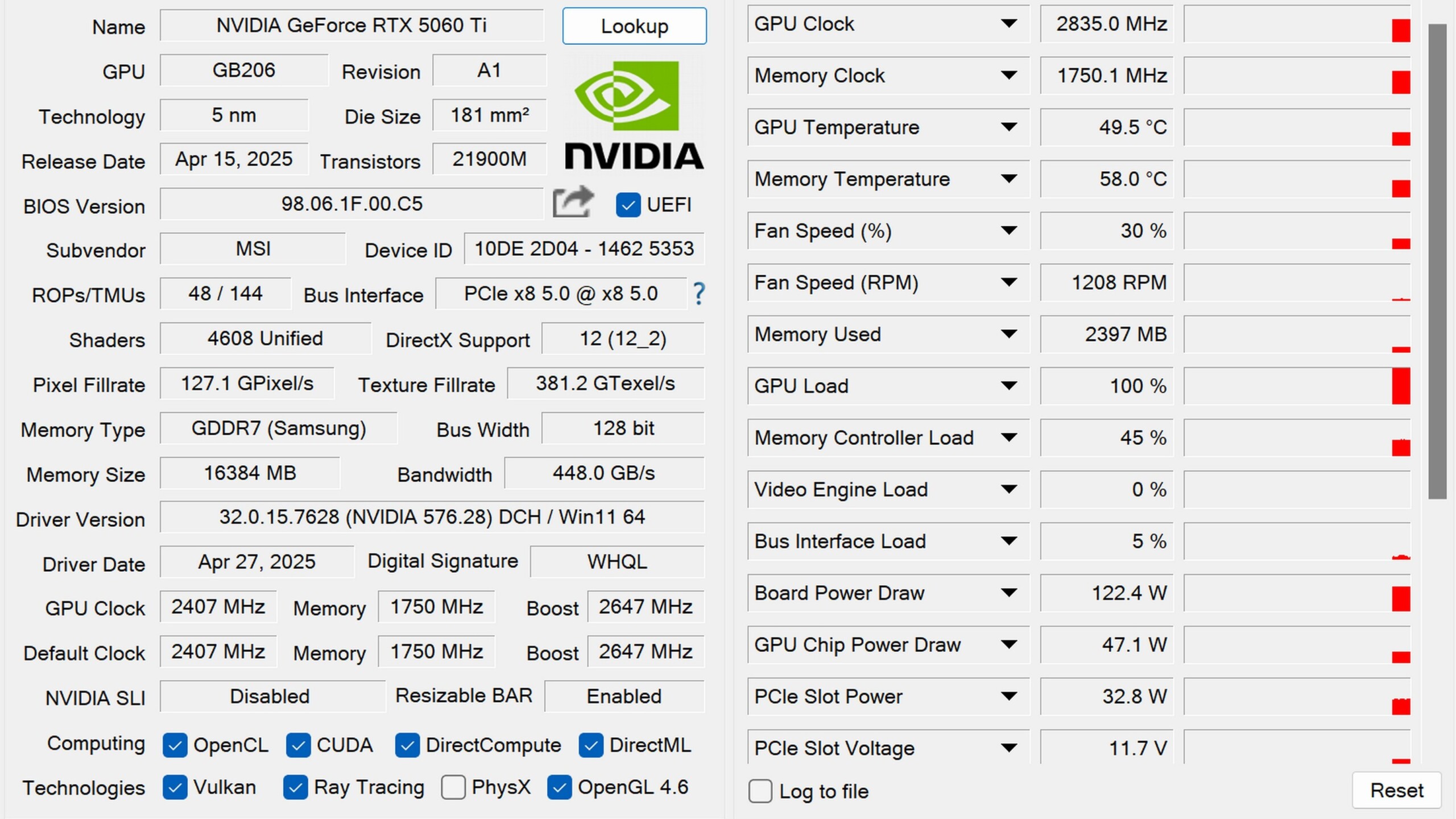
Task: Click the Name field NVIDIA GeForce RTX 5060 Ti
Action: point(351,26)
